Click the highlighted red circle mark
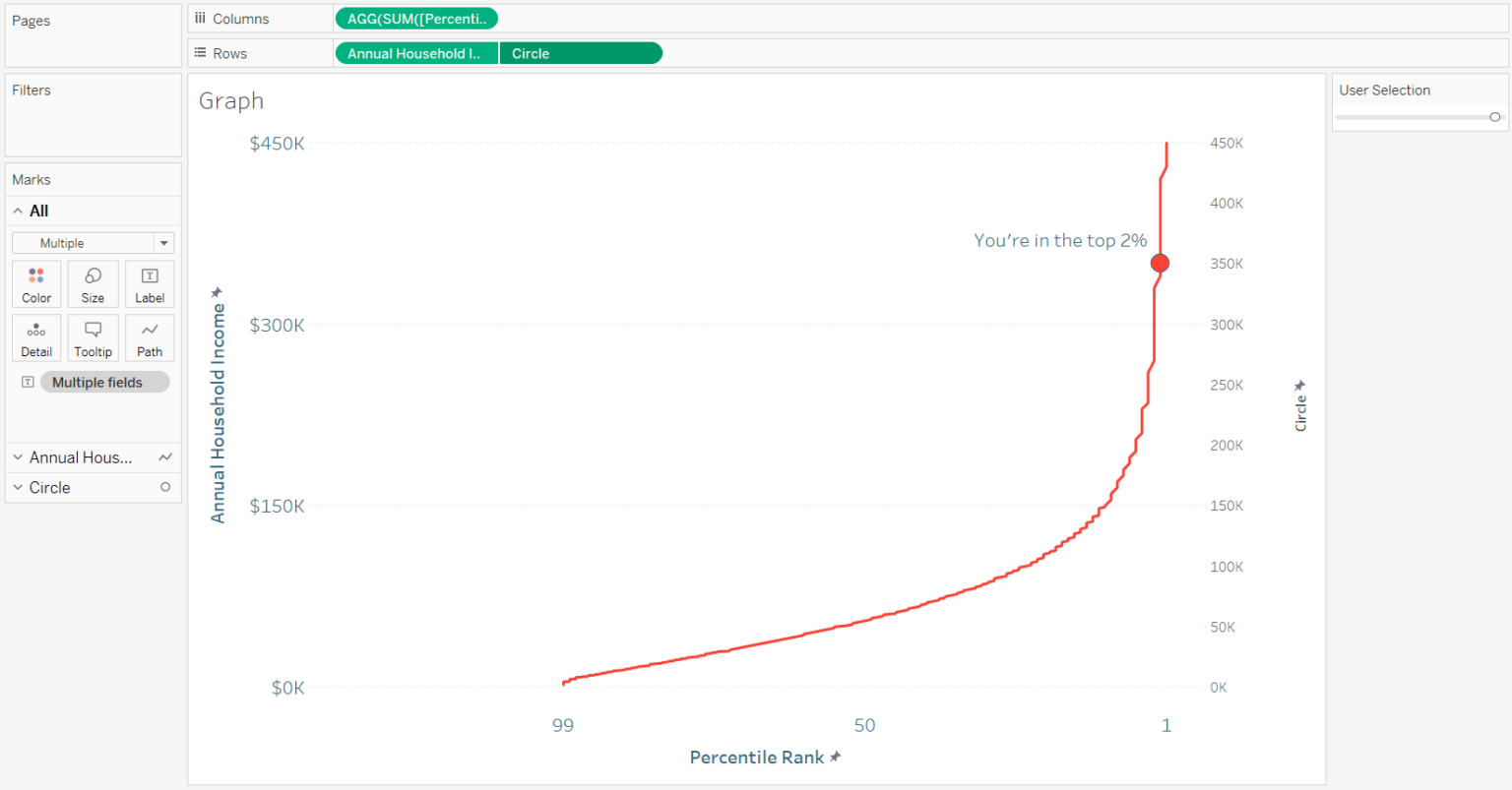1512x790 pixels. click(1160, 263)
